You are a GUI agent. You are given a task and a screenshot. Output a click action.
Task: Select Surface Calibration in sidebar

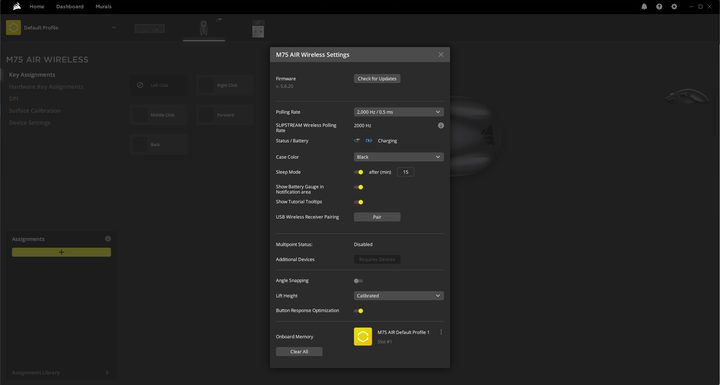(34, 111)
